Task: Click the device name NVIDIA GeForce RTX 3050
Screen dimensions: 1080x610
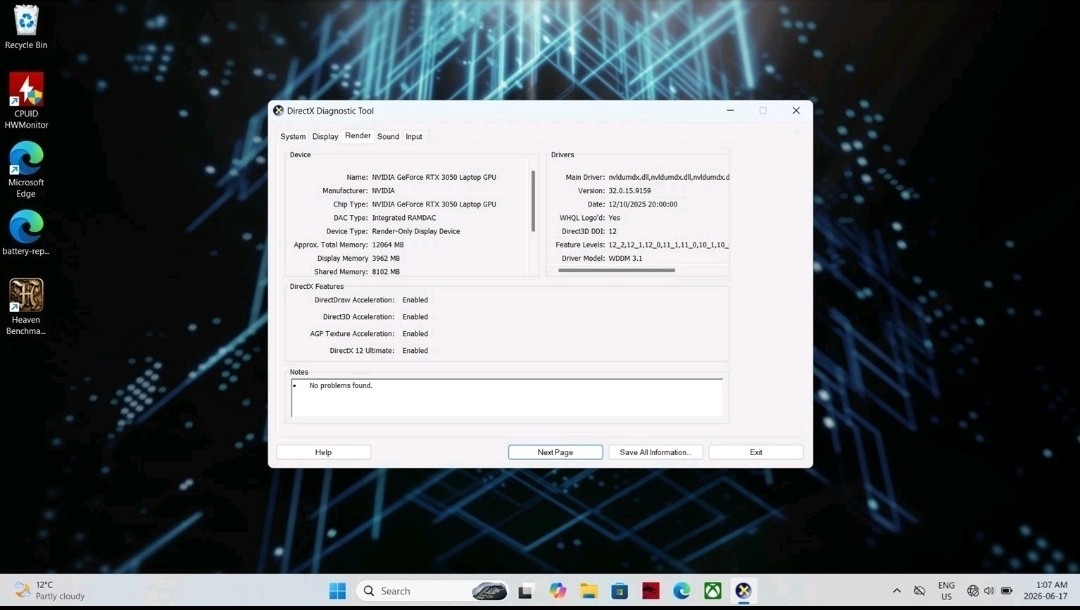Action: 434,177
